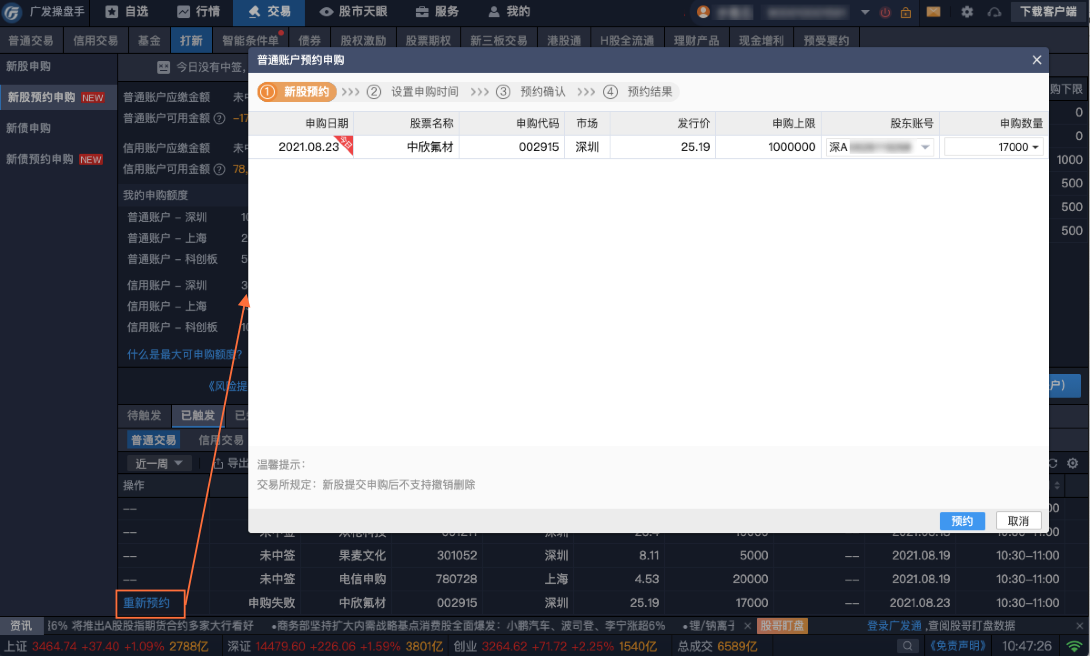Switch to the 待触发 tab
The width and height of the screenshot is (1091, 656).
click(x=144, y=415)
